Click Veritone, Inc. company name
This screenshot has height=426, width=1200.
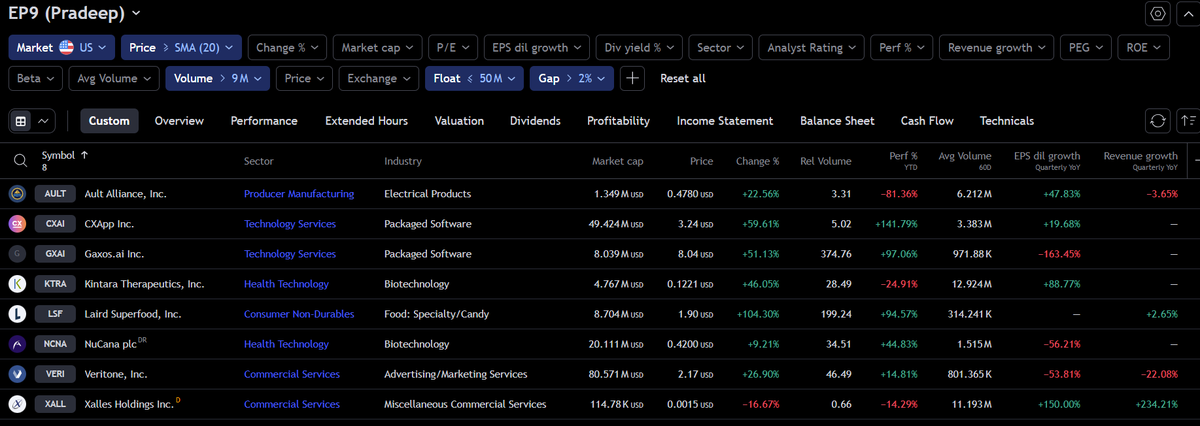coord(116,375)
